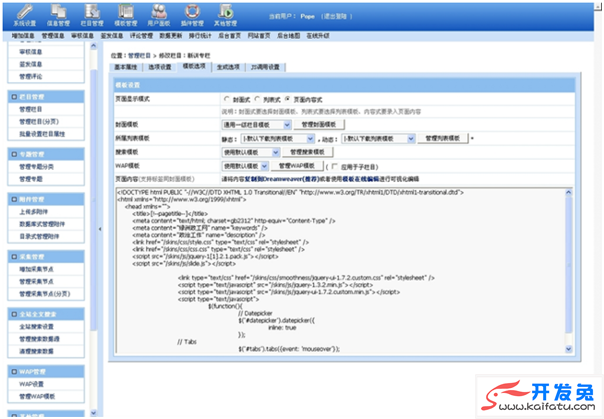Switch to the 基本属性 tab
Viewport: 604px width, 419px height.
126,67
